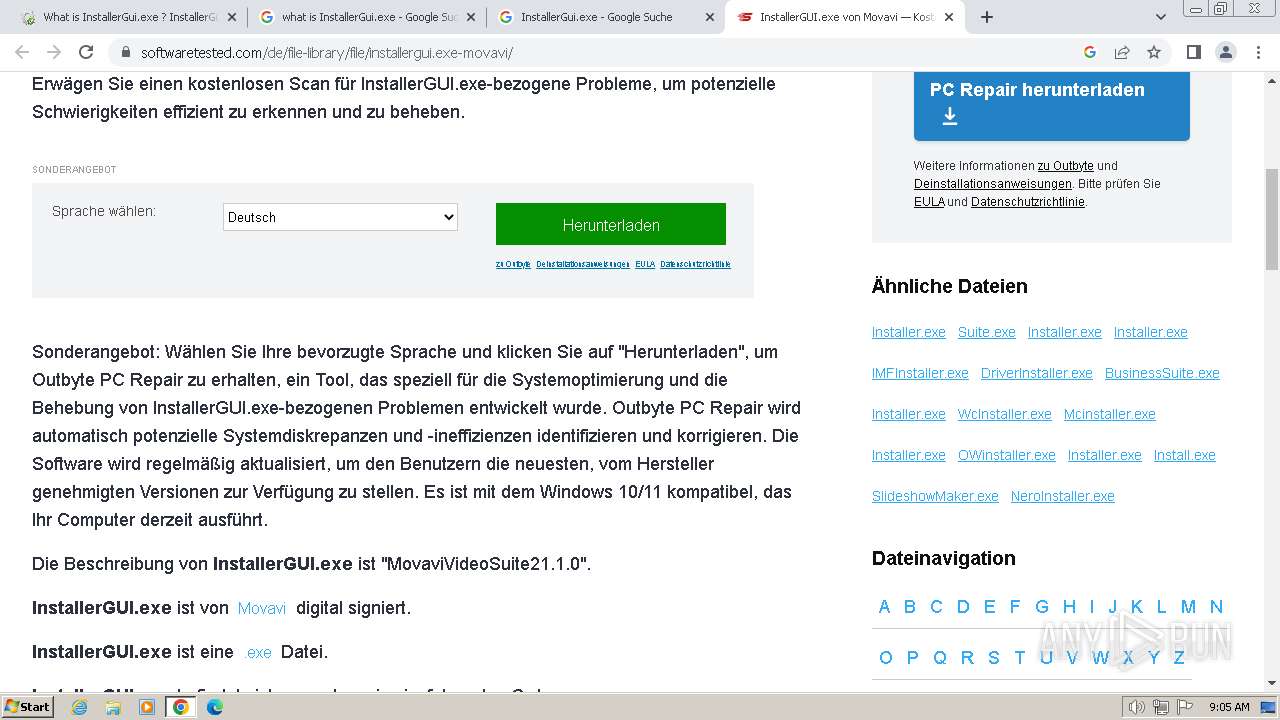Open the Chrome profile avatar
This screenshot has width=1280, height=720.
1225,52
